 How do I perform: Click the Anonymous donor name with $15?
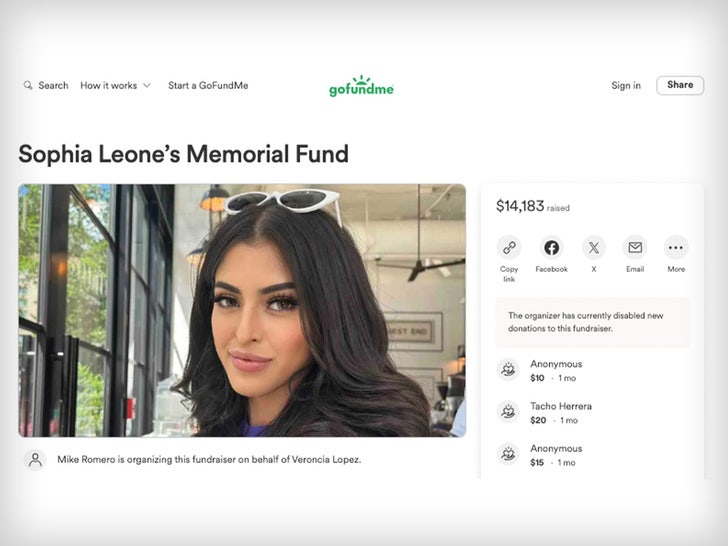(556, 448)
